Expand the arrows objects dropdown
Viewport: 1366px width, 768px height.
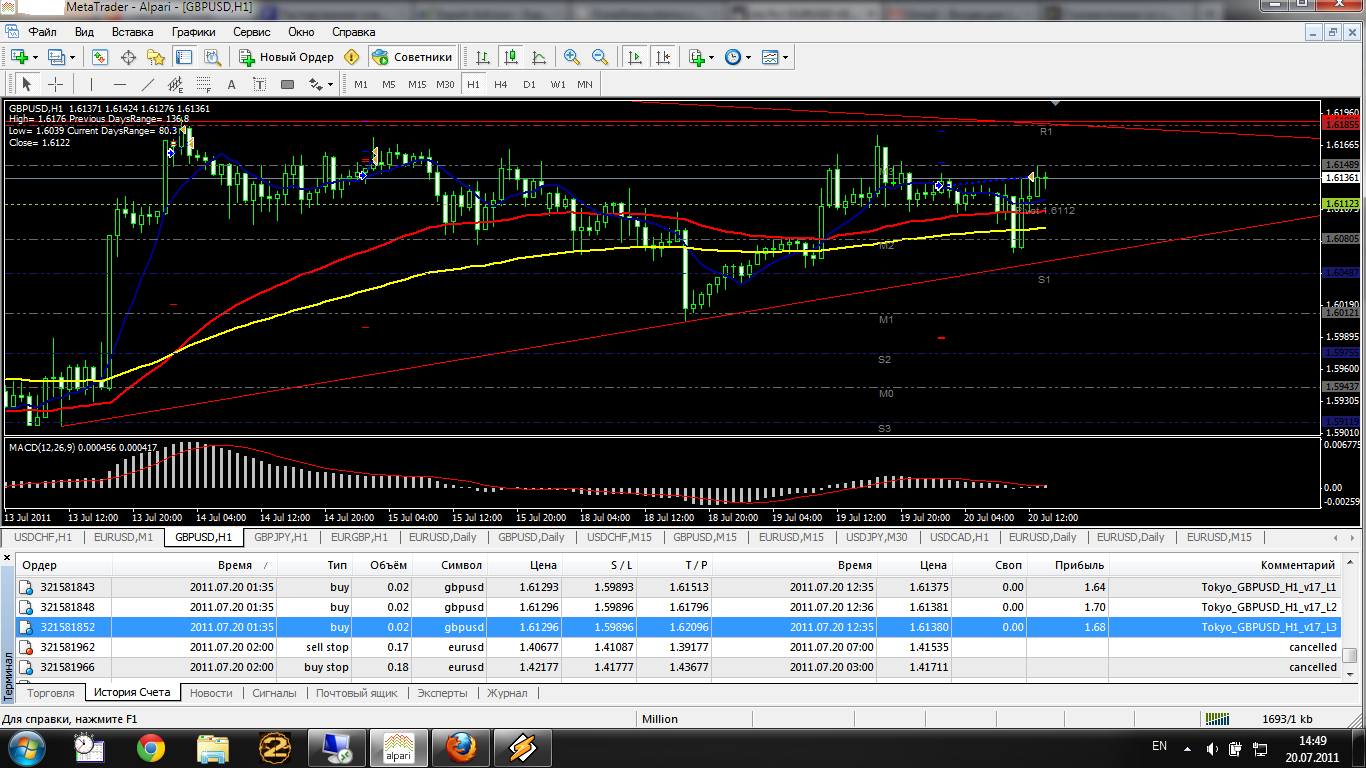[x=331, y=84]
